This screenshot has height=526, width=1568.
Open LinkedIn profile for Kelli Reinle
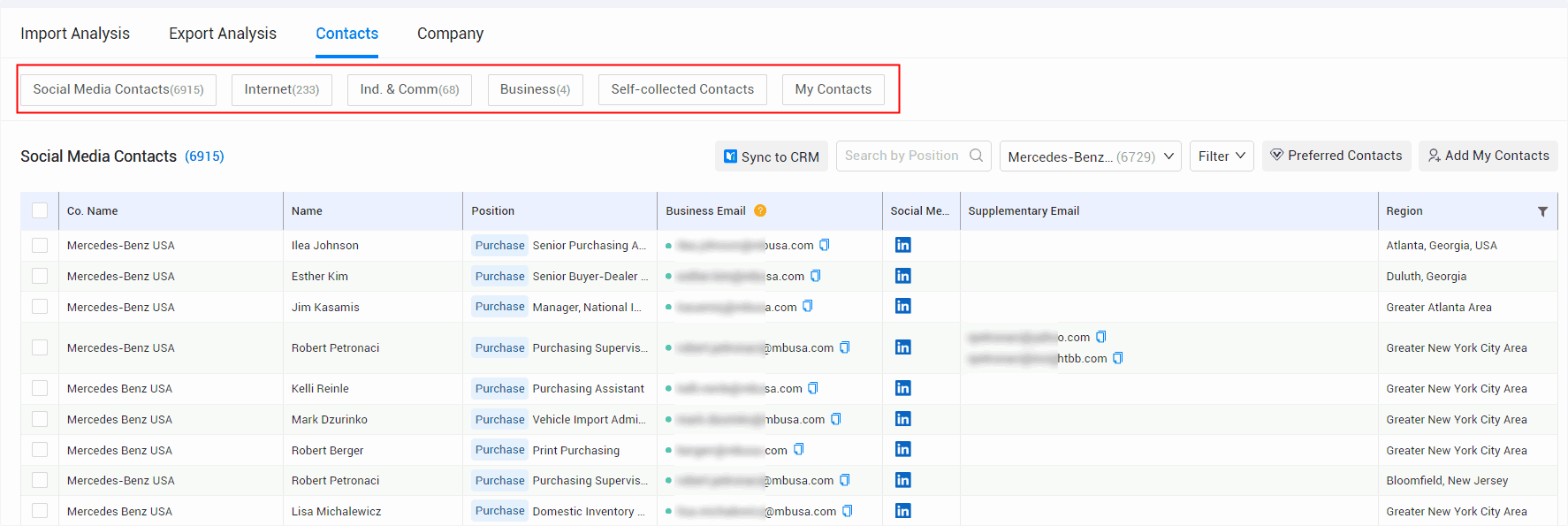point(902,388)
